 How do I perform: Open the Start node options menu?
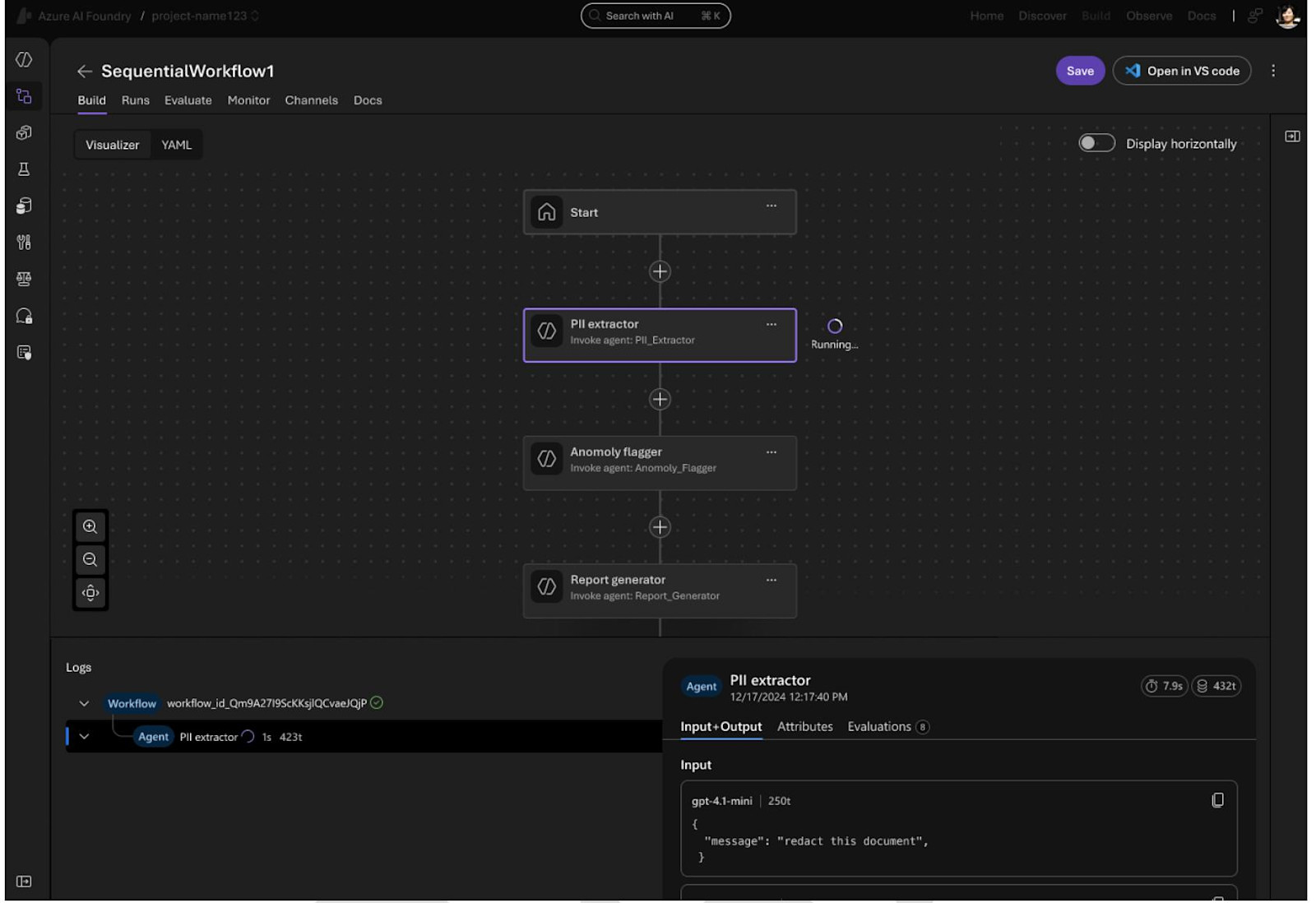point(772,206)
